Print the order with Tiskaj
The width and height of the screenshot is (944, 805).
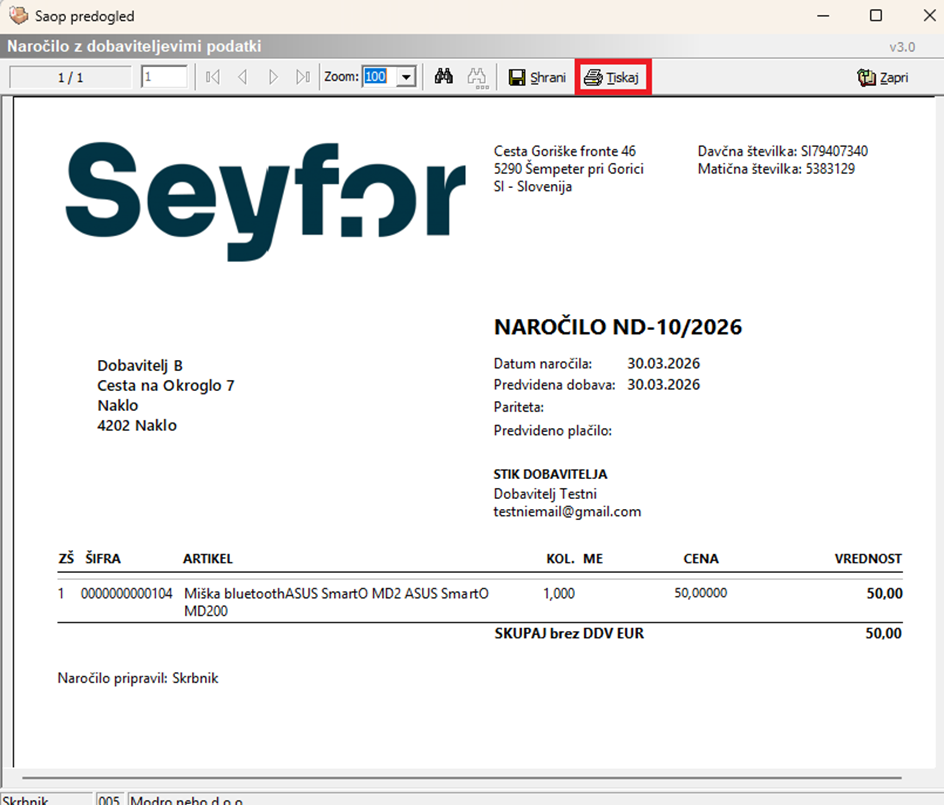tap(612, 77)
